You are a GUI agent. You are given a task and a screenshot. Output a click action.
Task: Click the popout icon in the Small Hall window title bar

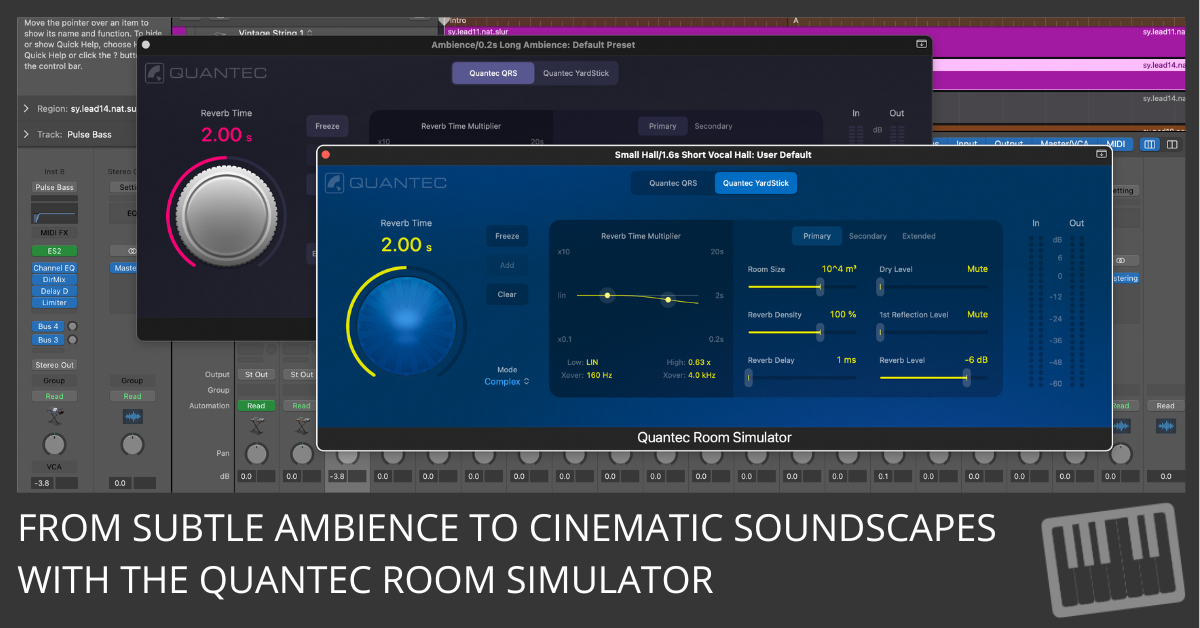(1101, 154)
